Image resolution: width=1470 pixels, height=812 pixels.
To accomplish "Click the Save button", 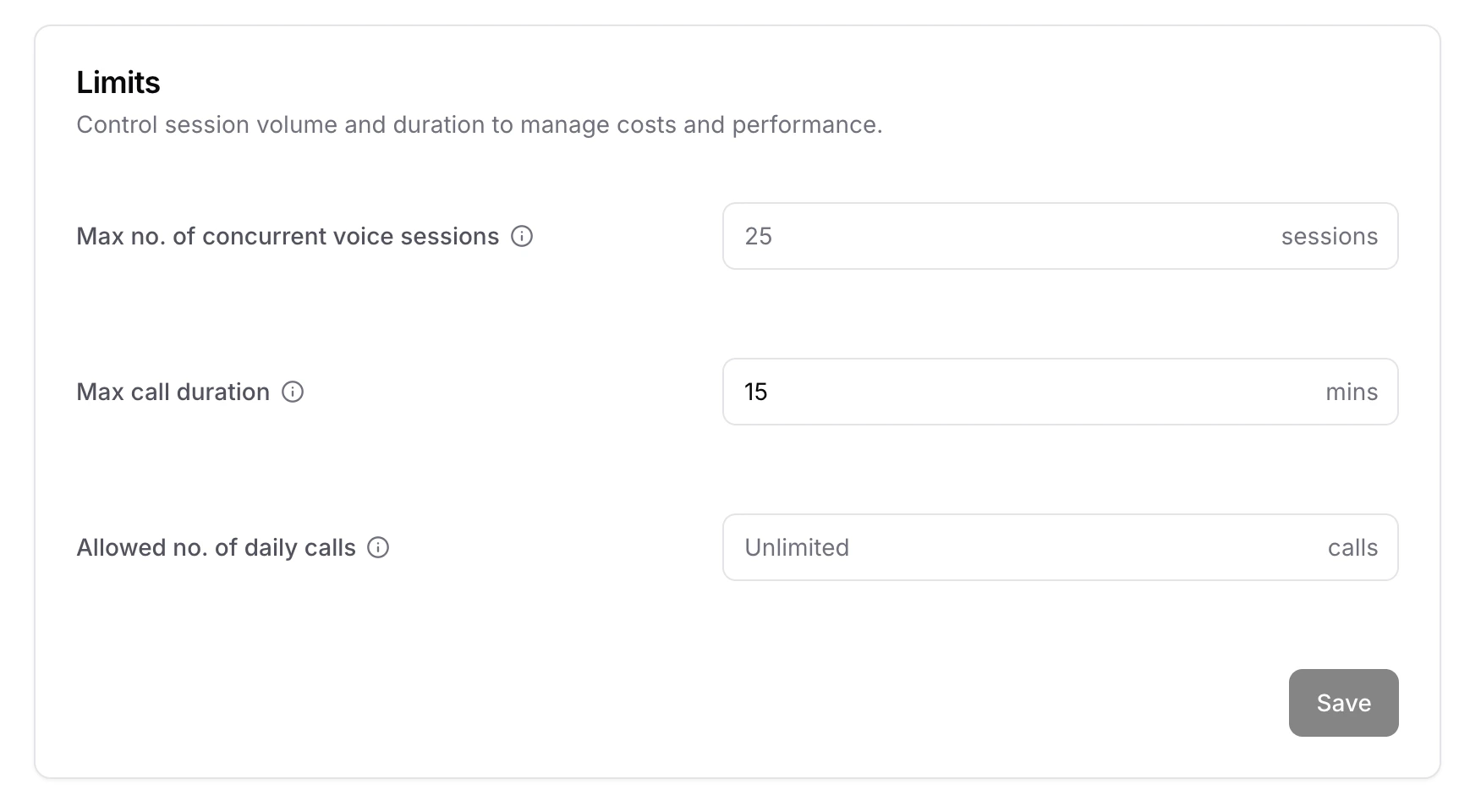I will click(1343, 702).
